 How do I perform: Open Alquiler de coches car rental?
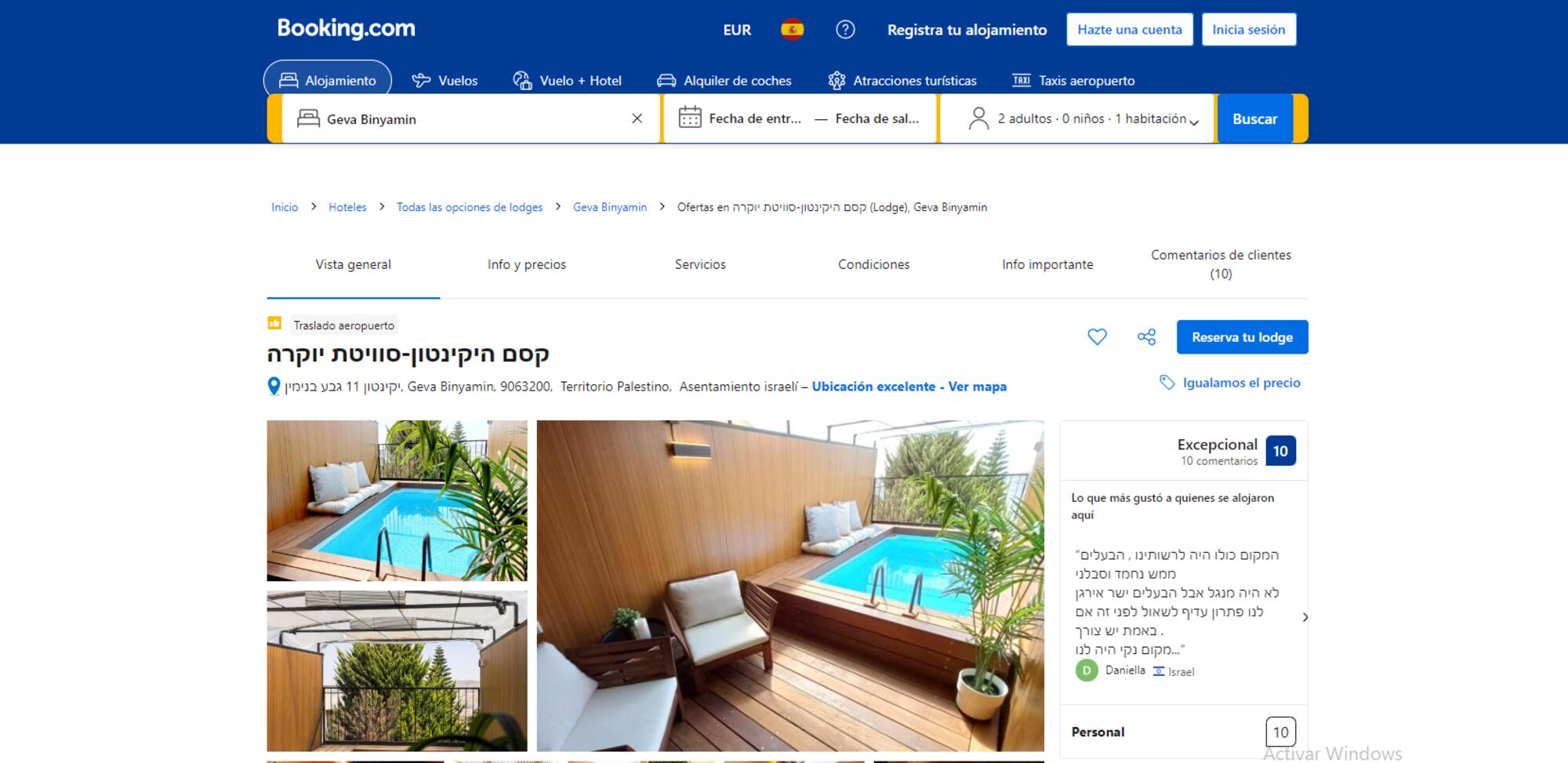(x=724, y=80)
